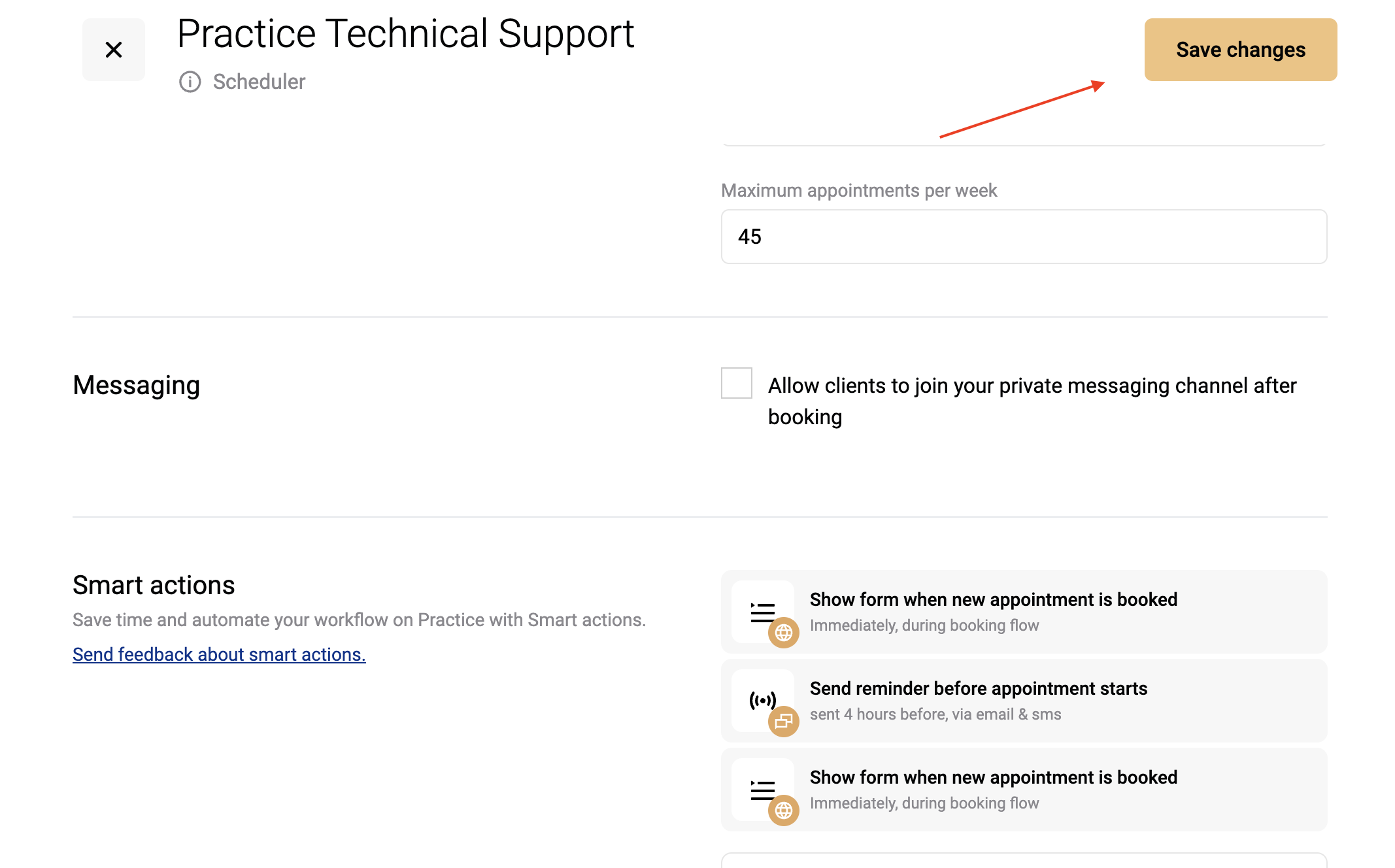Open the first Show form smart action card
The width and height of the screenshot is (1395, 868).
tap(1024, 612)
